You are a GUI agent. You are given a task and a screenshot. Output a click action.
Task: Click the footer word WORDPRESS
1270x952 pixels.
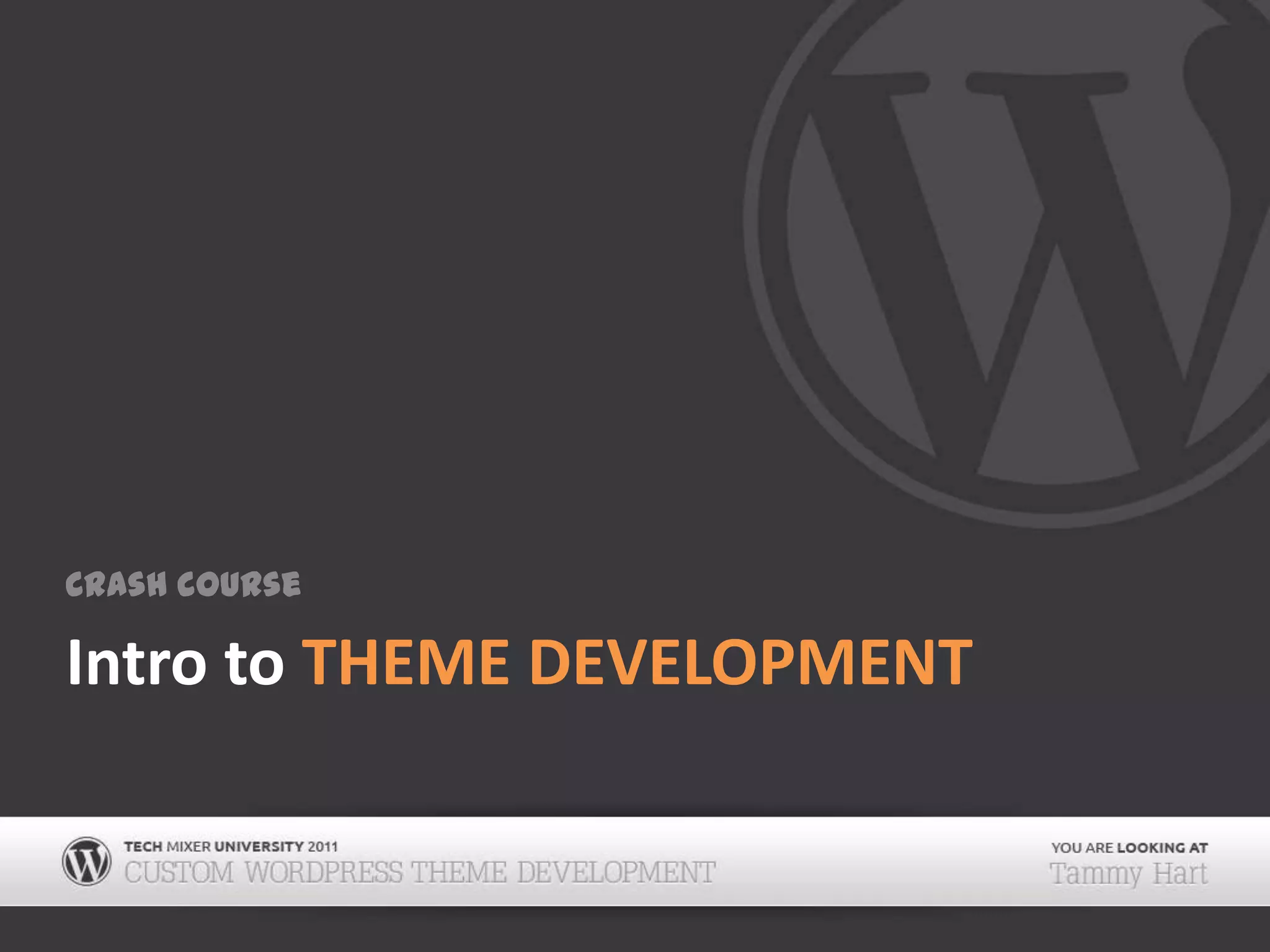[324, 873]
